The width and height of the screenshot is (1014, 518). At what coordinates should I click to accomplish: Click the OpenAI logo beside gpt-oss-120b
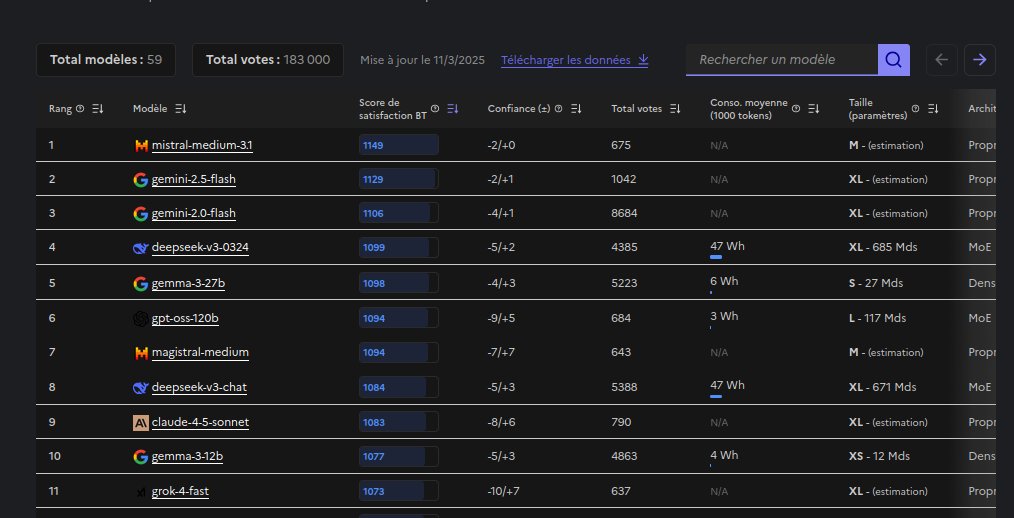pyautogui.click(x=141, y=318)
